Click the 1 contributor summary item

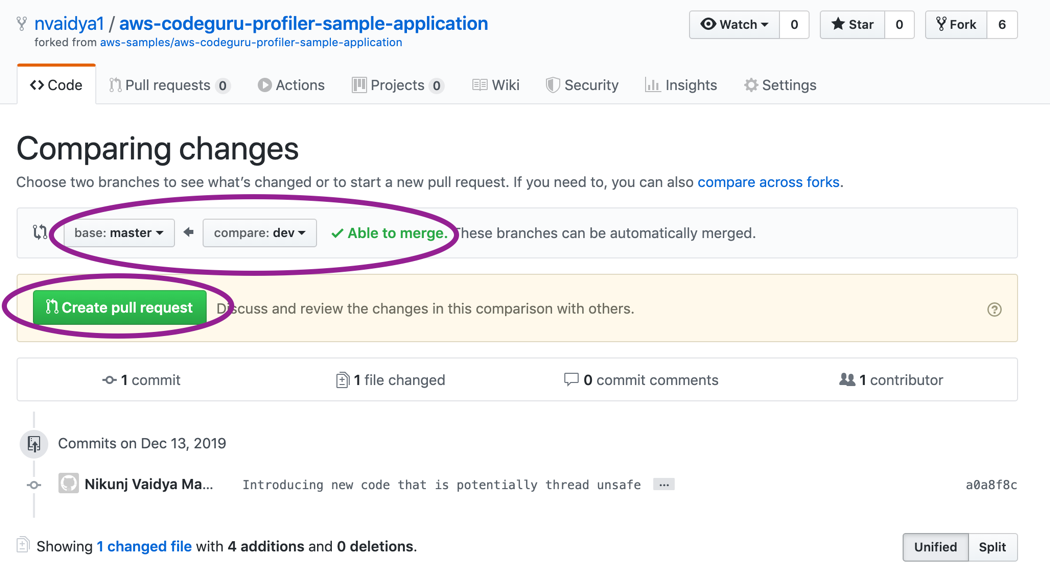pyautogui.click(x=891, y=380)
